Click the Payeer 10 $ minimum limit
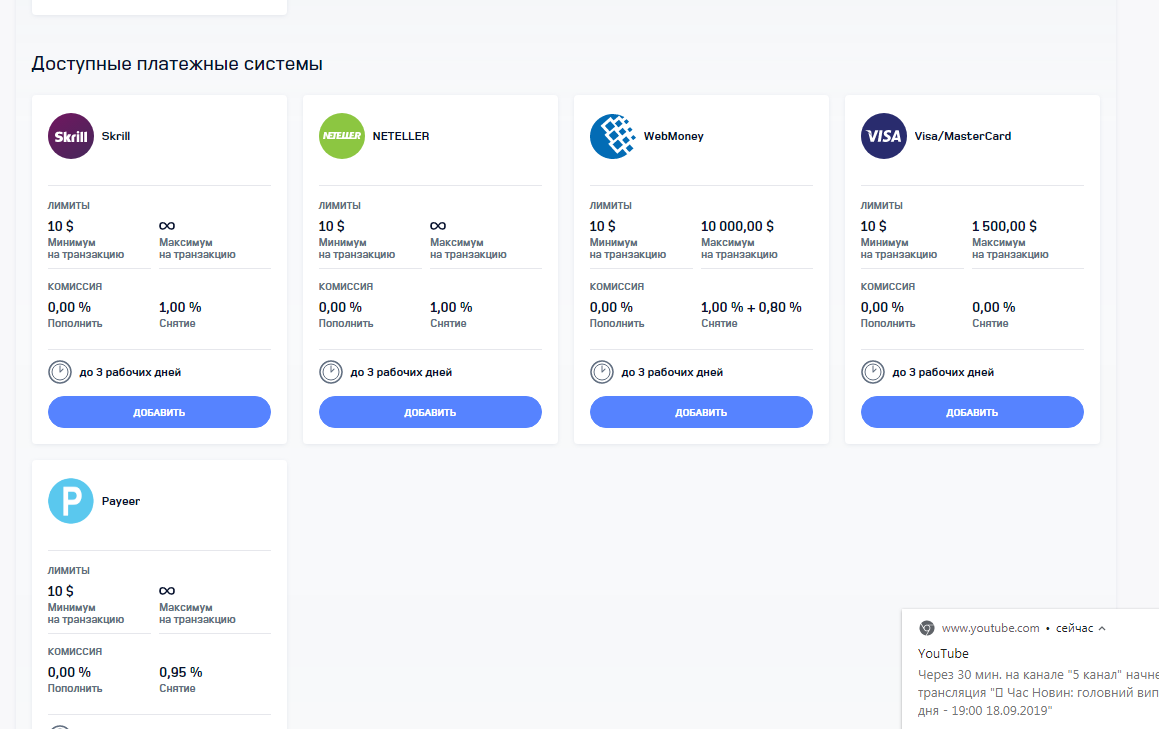 pos(61,591)
